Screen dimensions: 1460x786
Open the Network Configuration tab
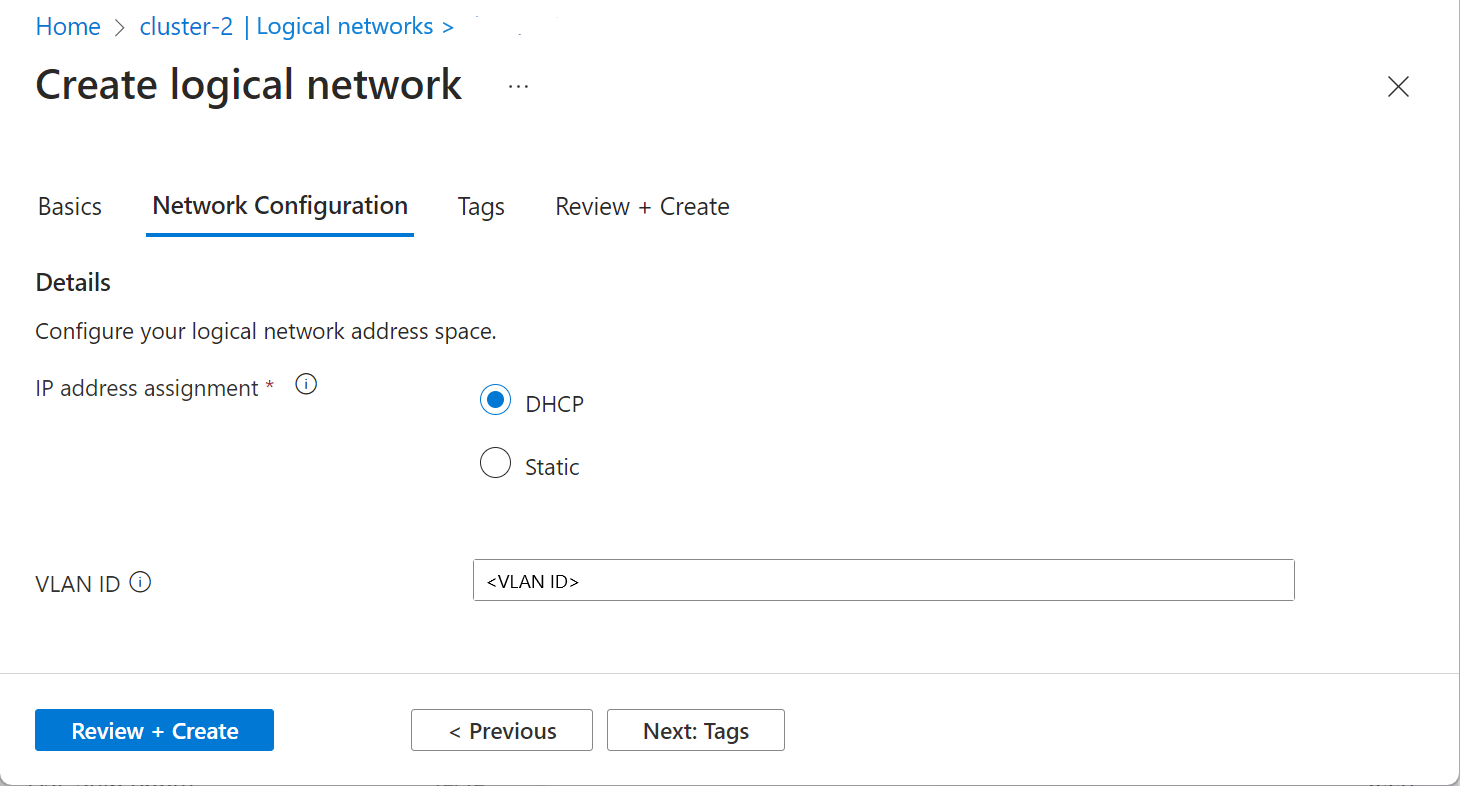click(280, 206)
